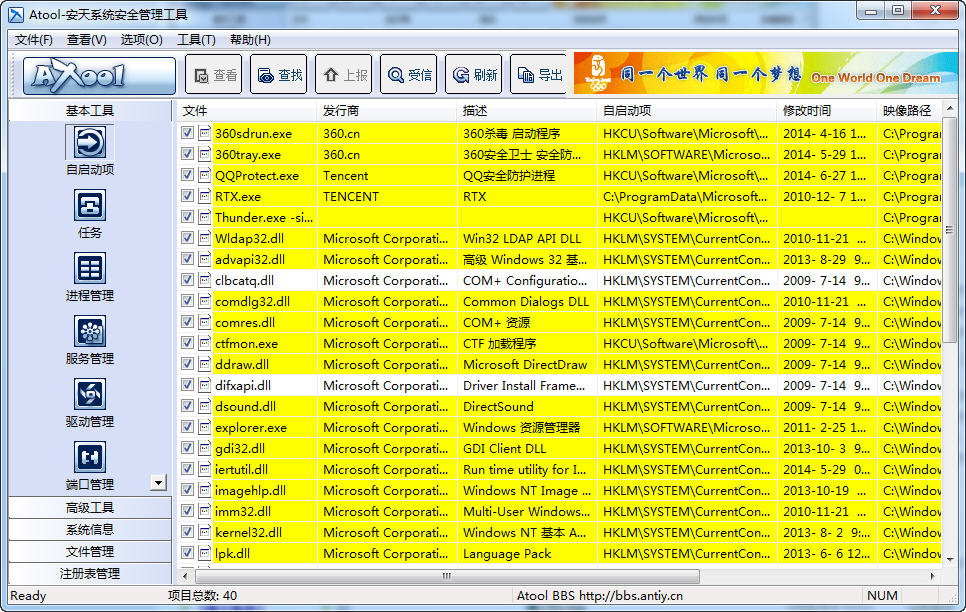
Task: Sort by the 发行商 column header
Action: coord(387,111)
